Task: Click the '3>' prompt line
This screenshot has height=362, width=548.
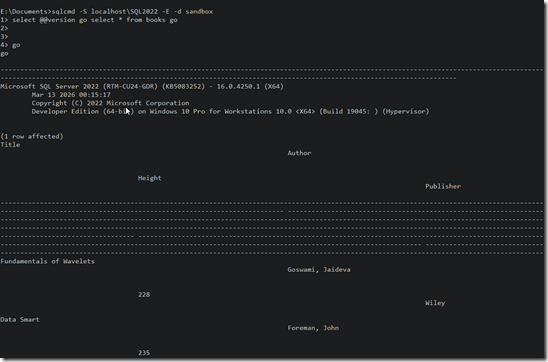Action: (4, 37)
